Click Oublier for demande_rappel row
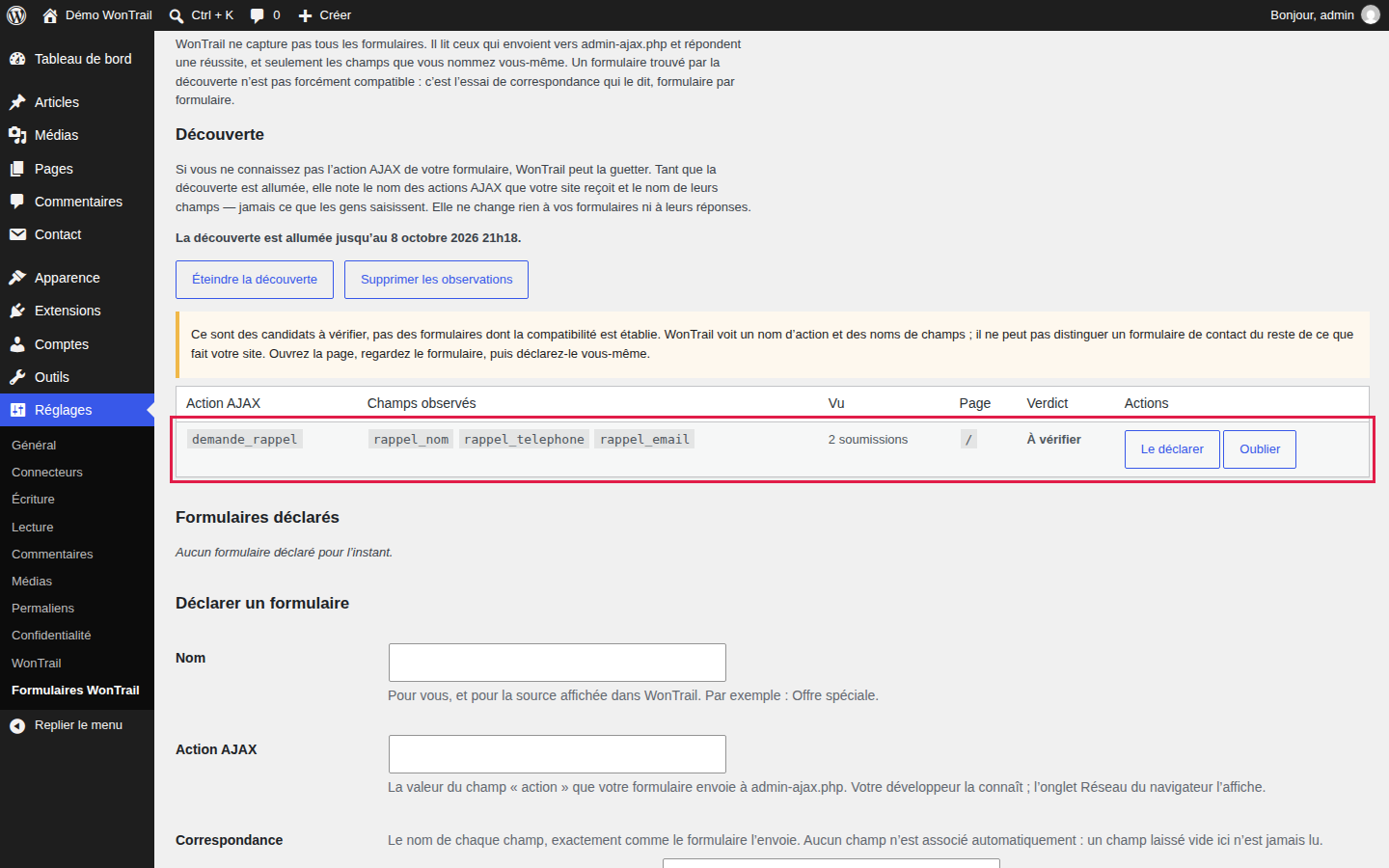The image size is (1389, 868). (x=1260, y=449)
